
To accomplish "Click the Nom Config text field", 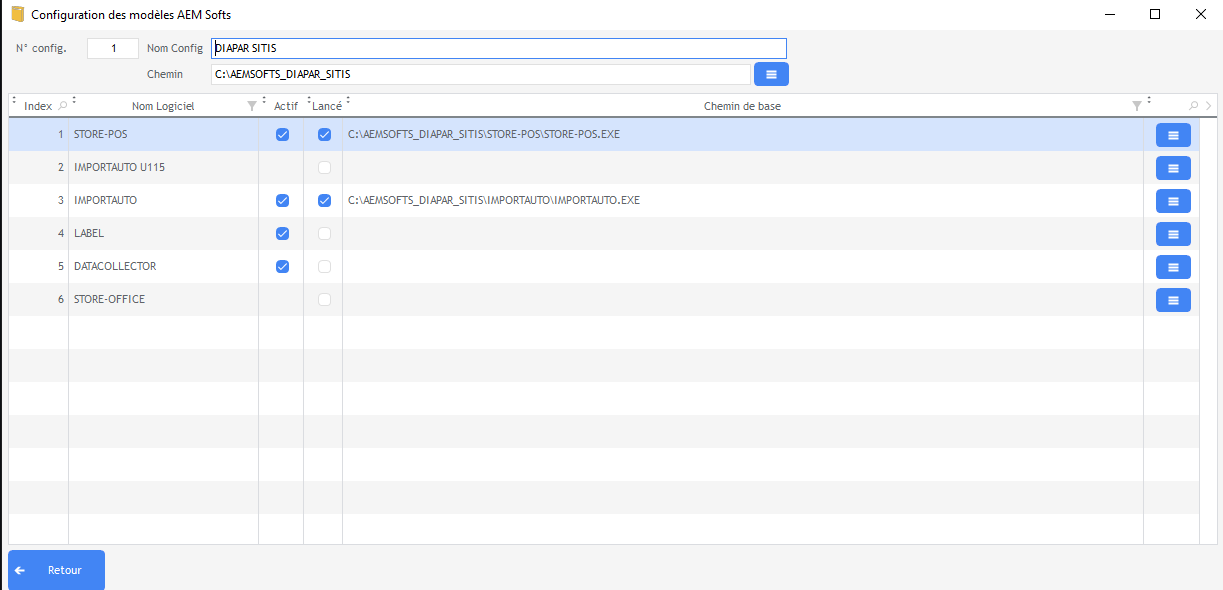I will (498, 48).
